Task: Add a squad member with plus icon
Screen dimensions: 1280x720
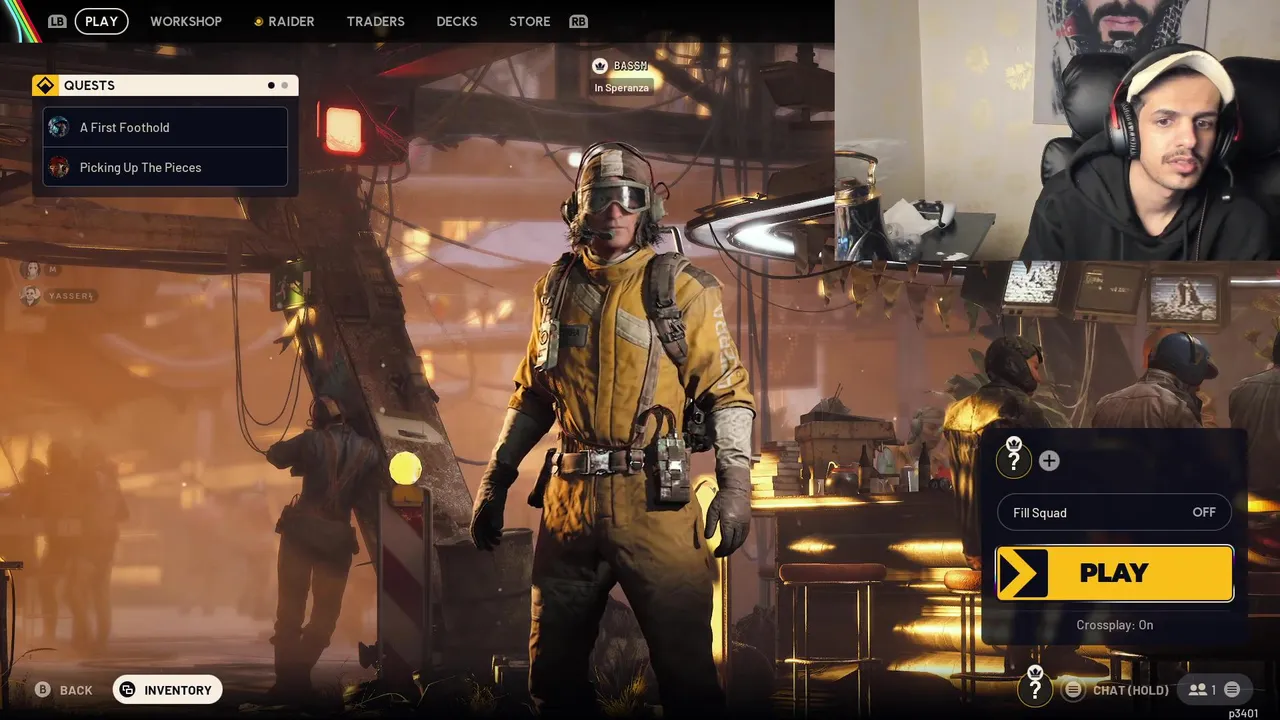Action: pos(1049,460)
